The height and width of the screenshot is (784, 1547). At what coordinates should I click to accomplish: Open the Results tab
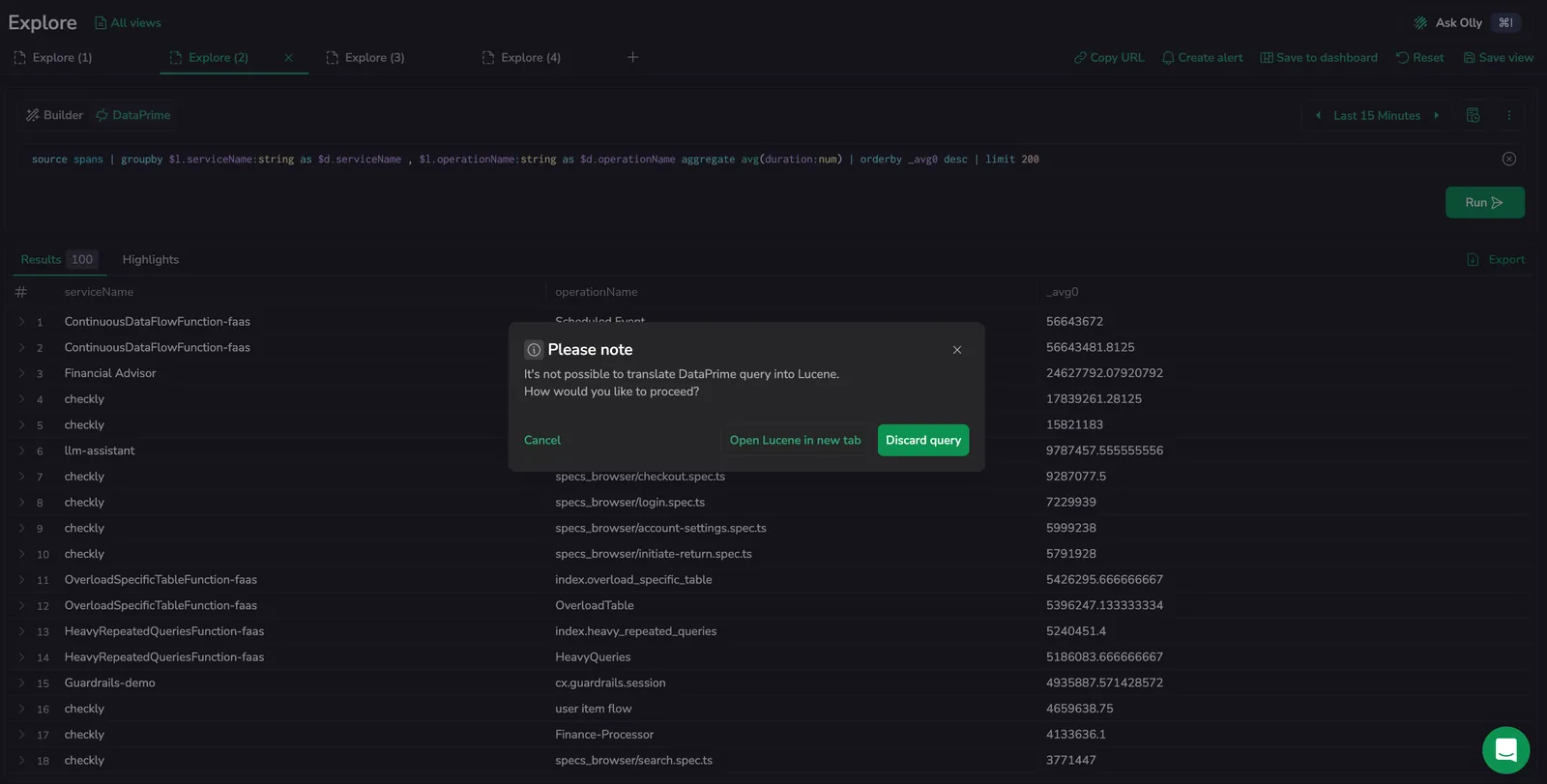pyautogui.click(x=58, y=259)
